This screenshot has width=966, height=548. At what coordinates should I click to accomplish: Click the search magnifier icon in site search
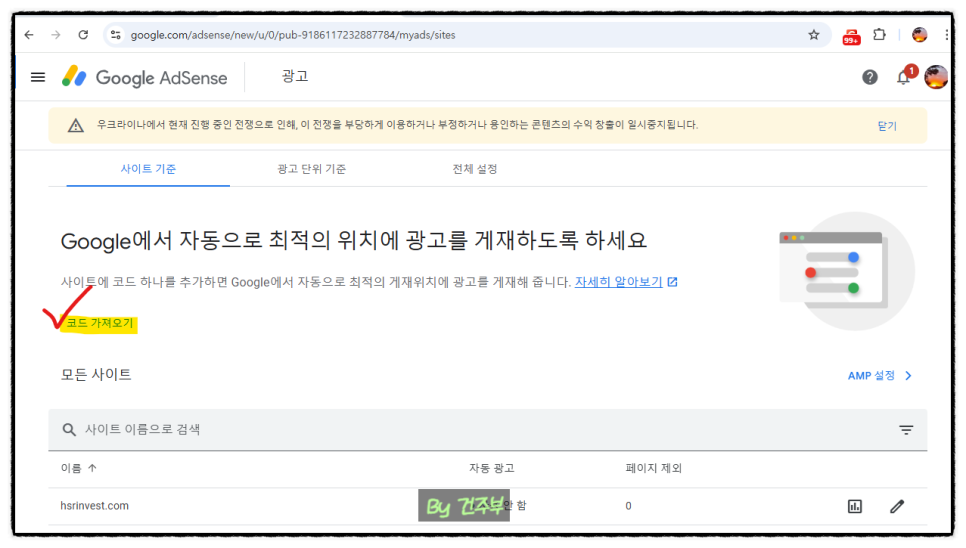[x=69, y=429]
